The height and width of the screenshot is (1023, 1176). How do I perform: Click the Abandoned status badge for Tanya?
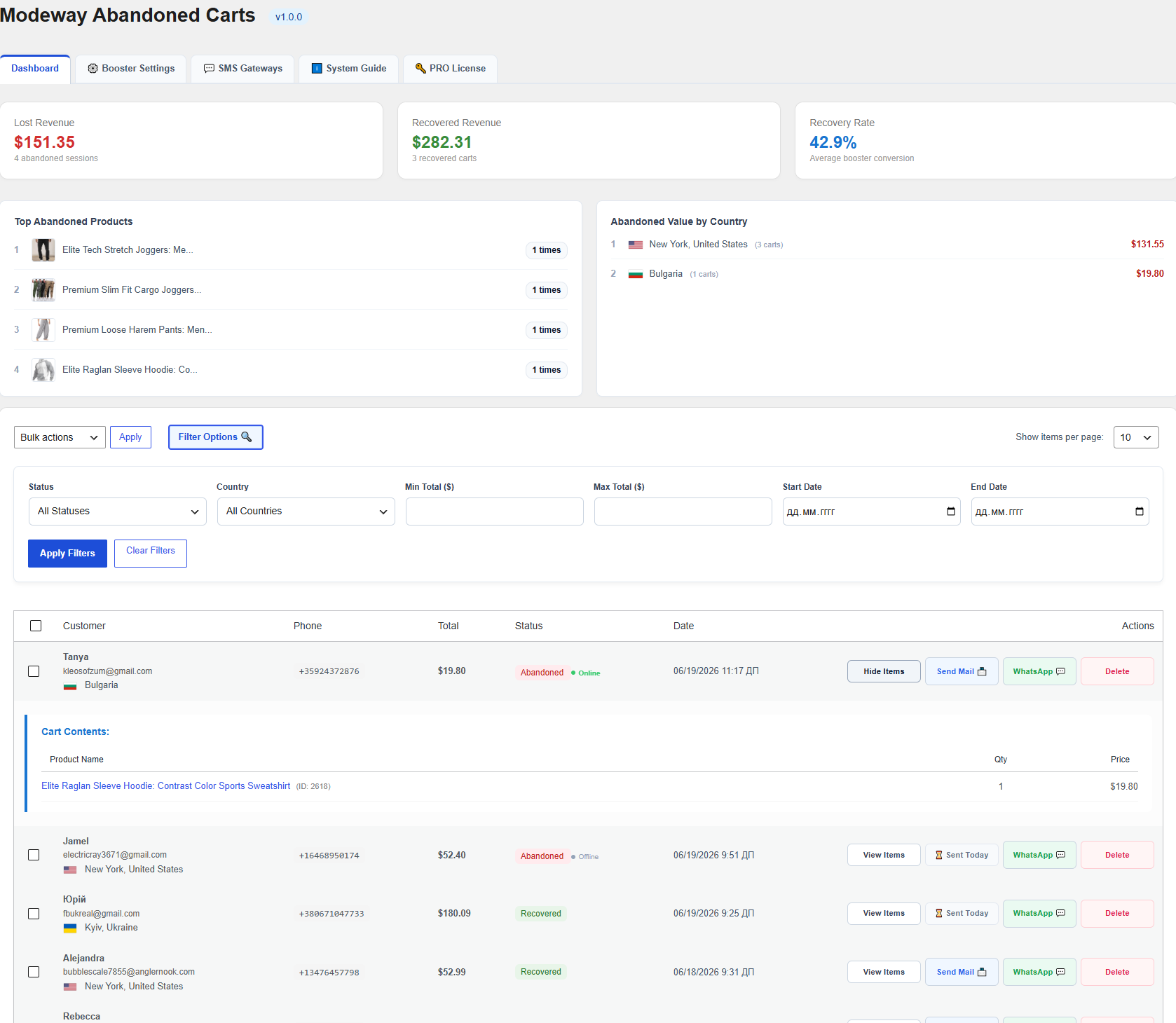click(x=542, y=673)
